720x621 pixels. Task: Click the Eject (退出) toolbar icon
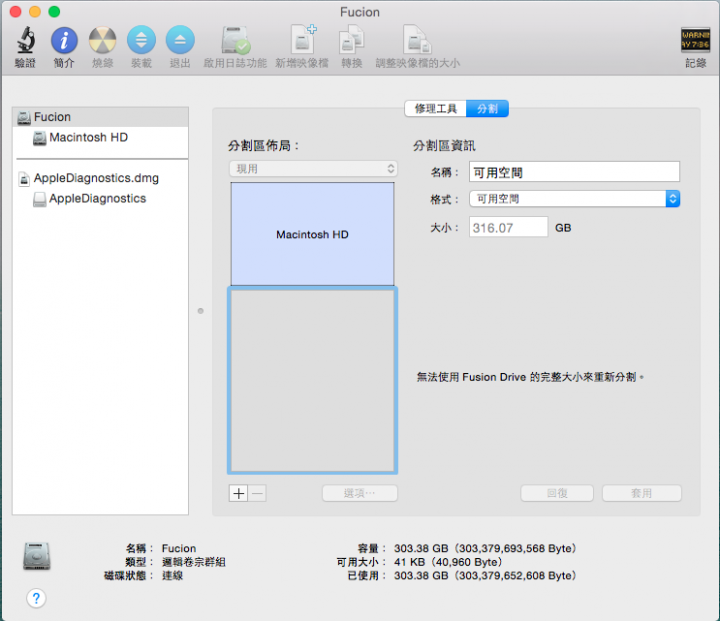(180, 40)
